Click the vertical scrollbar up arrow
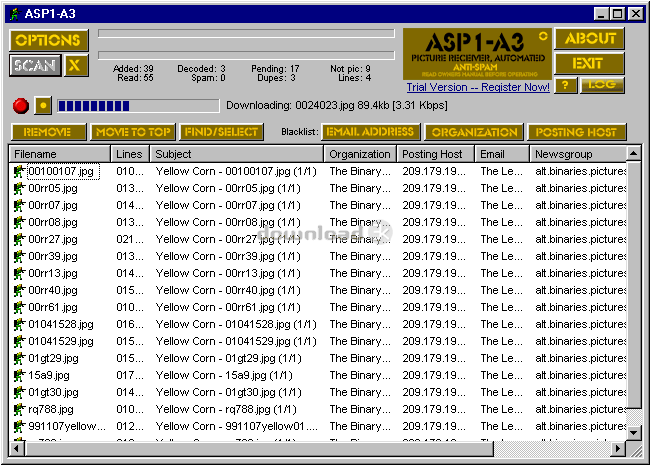650x465 pixels. click(634, 154)
